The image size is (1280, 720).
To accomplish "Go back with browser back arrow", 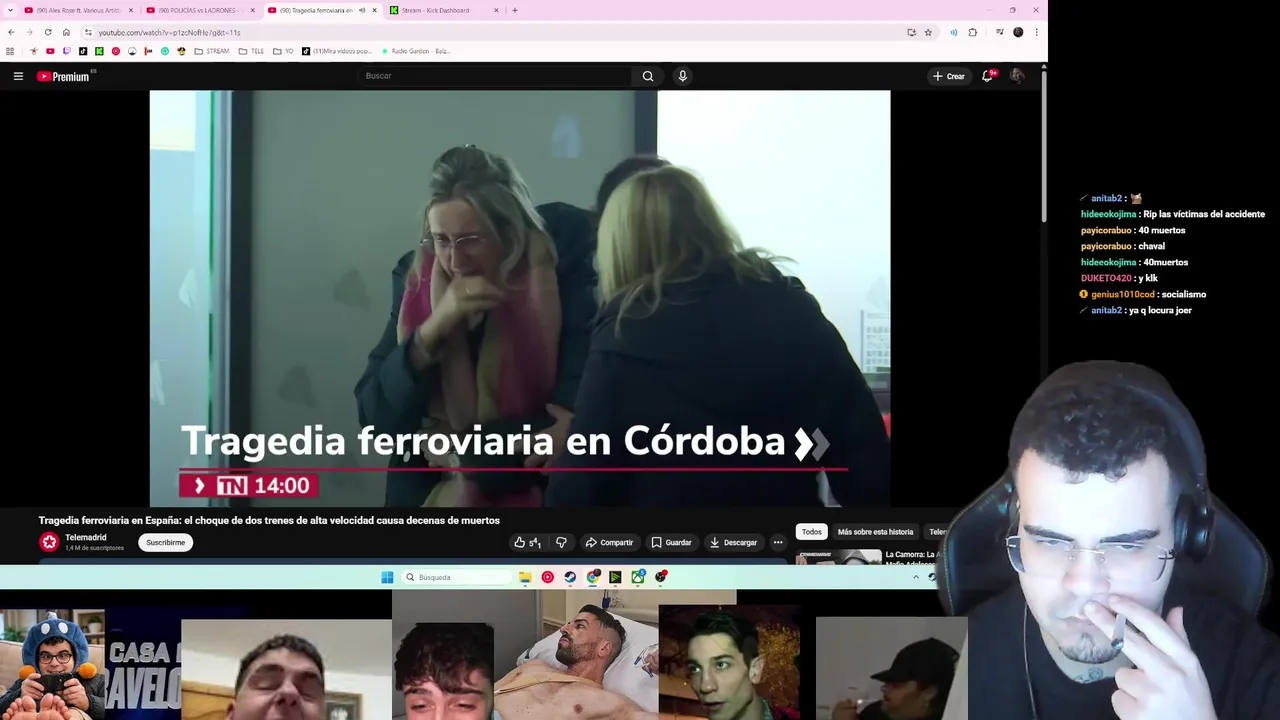I will click(11, 32).
